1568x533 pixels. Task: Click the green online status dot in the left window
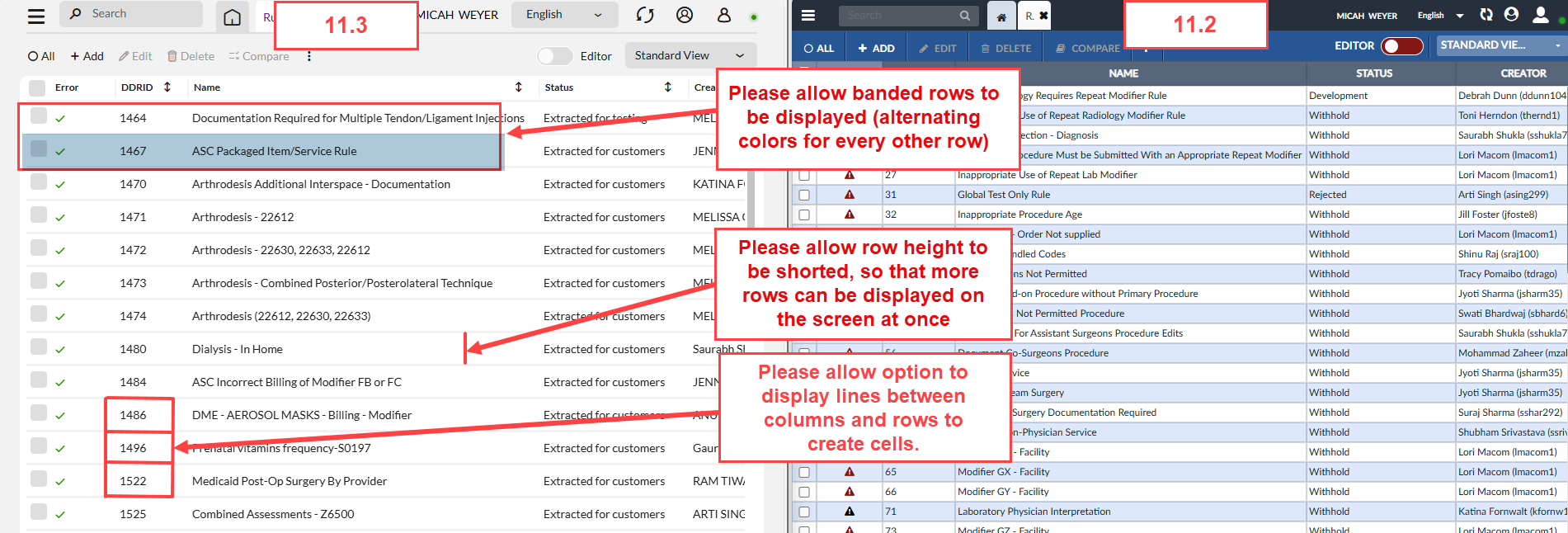754,17
